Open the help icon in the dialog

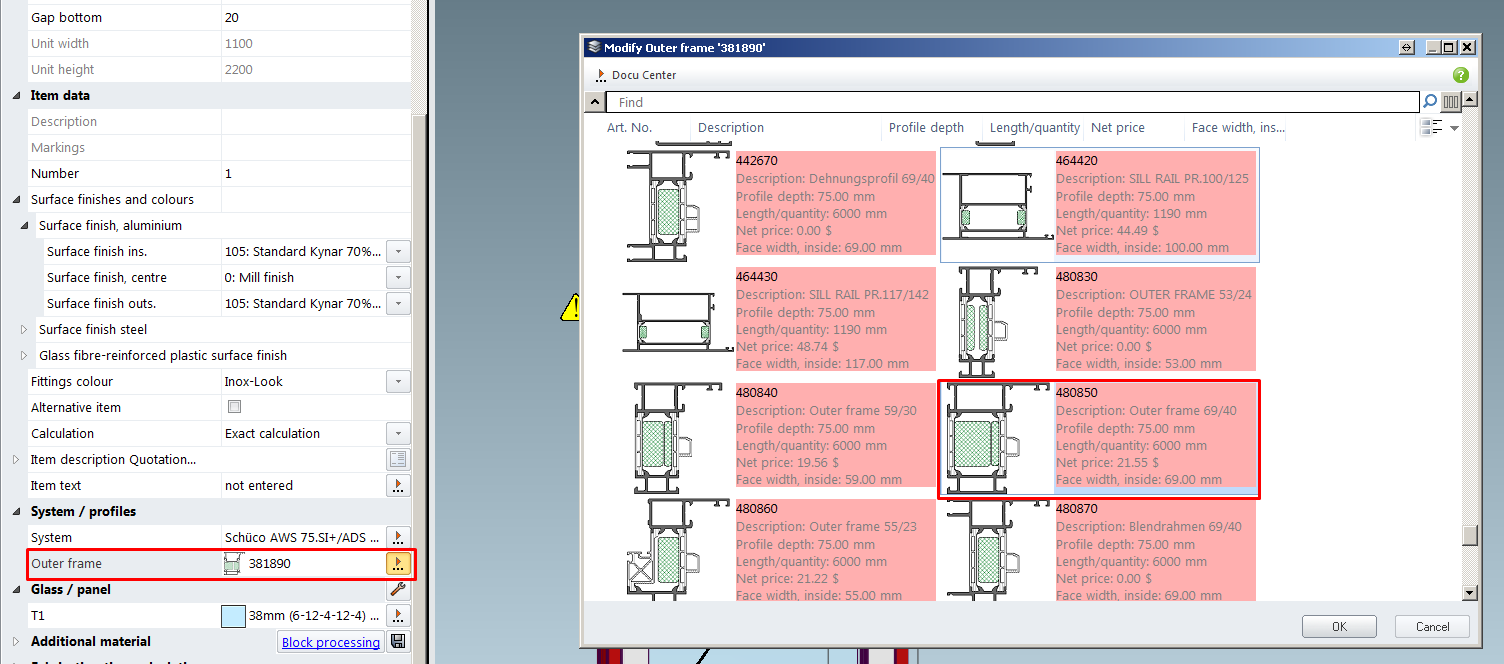tap(1460, 75)
